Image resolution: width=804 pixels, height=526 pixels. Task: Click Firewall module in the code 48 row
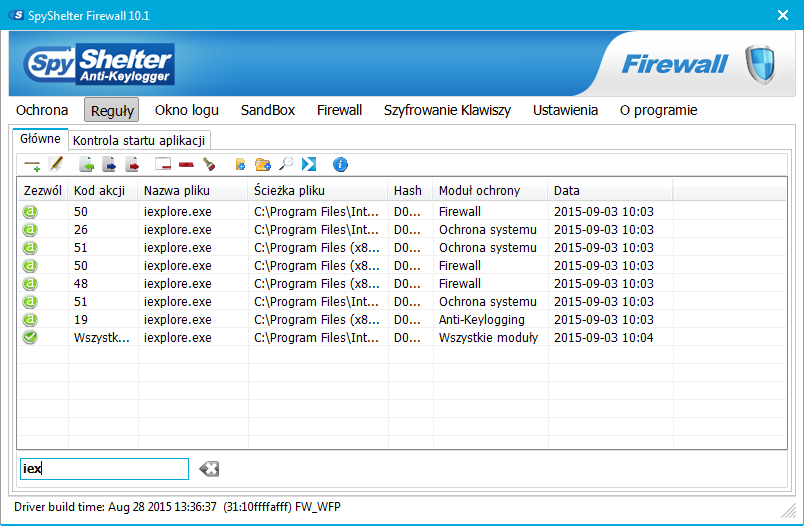[x=459, y=283]
